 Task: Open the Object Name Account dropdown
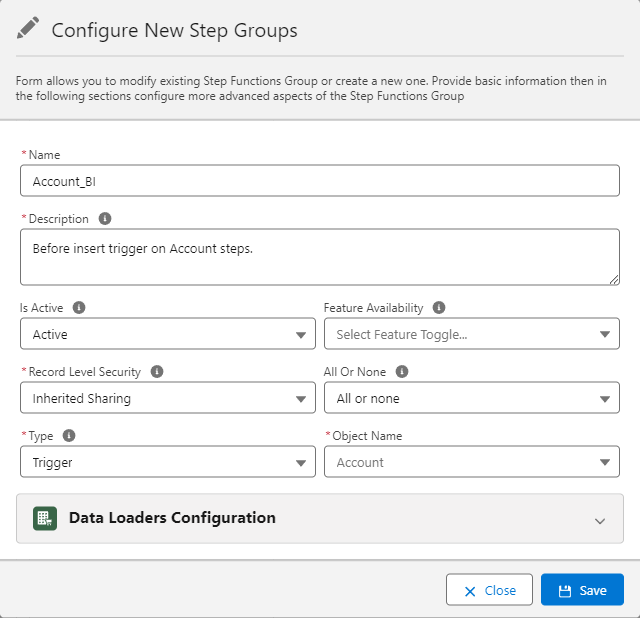(472, 462)
